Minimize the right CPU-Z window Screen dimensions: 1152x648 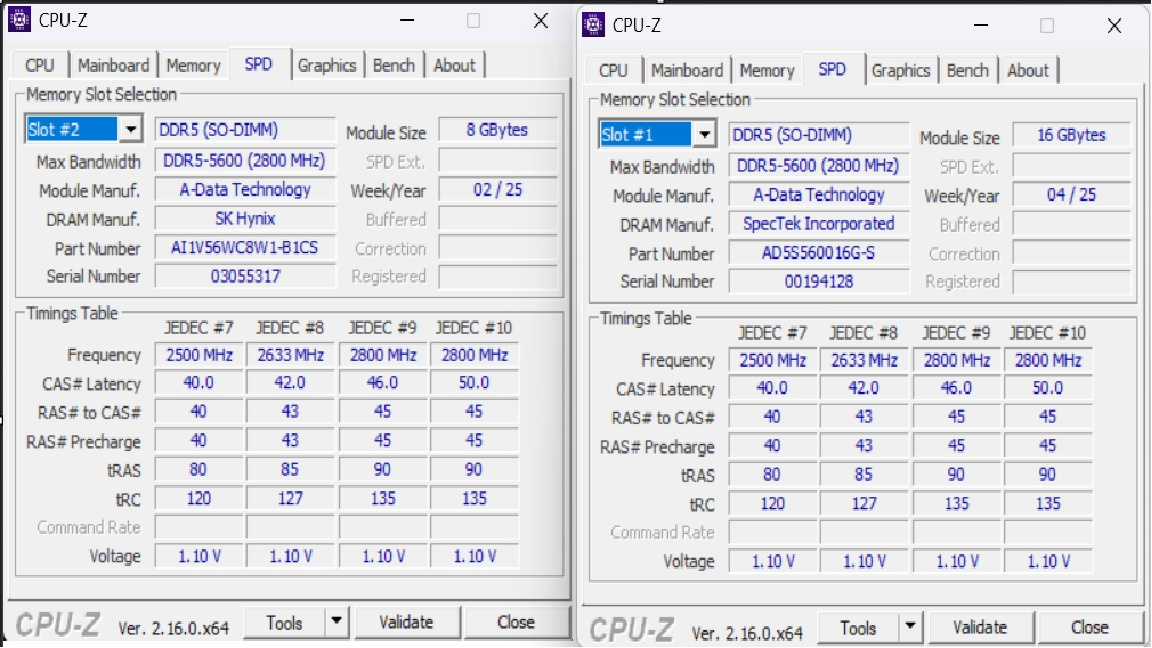tap(981, 26)
